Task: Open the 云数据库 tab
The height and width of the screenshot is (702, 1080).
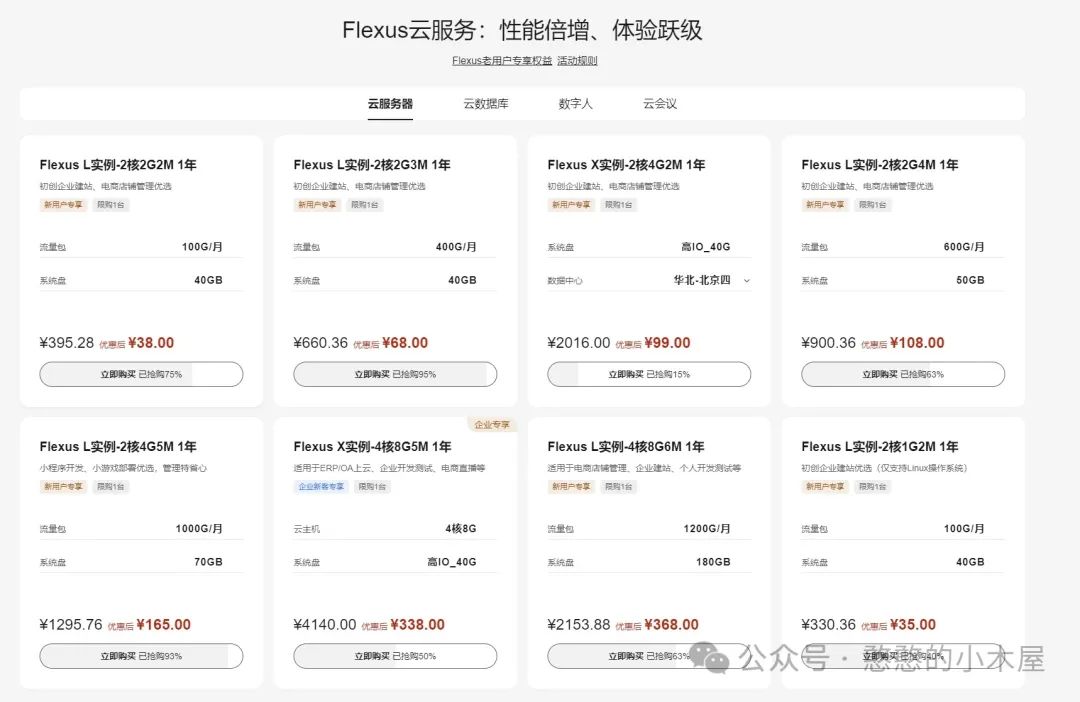Action: tap(485, 104)
